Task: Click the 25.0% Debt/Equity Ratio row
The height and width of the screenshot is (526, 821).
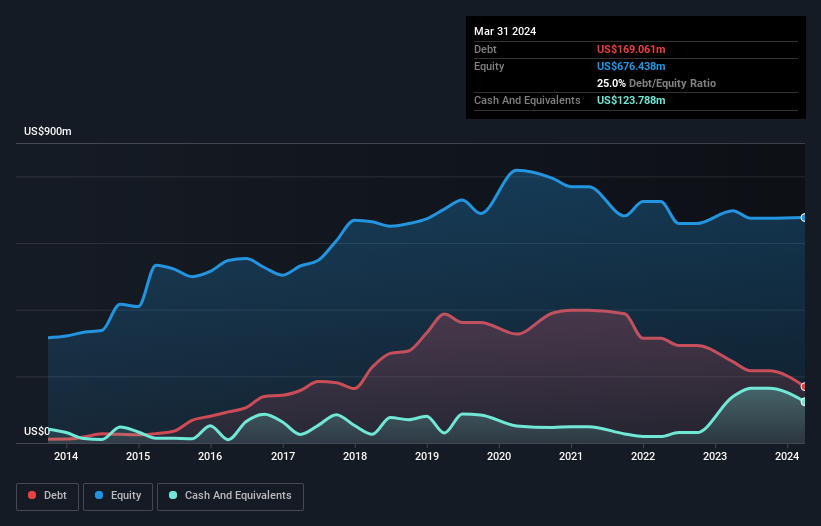Action: point(656,83)
